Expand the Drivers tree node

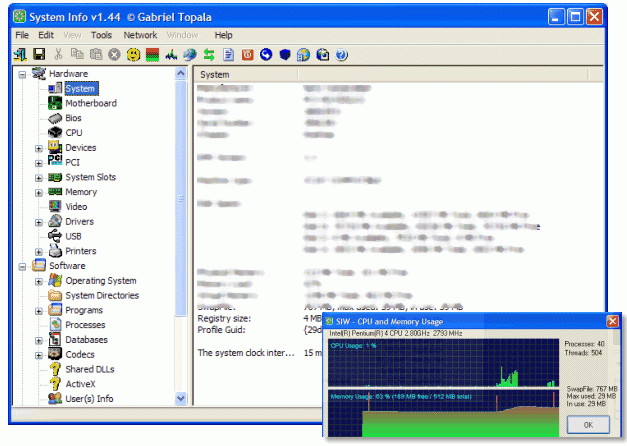39,222
